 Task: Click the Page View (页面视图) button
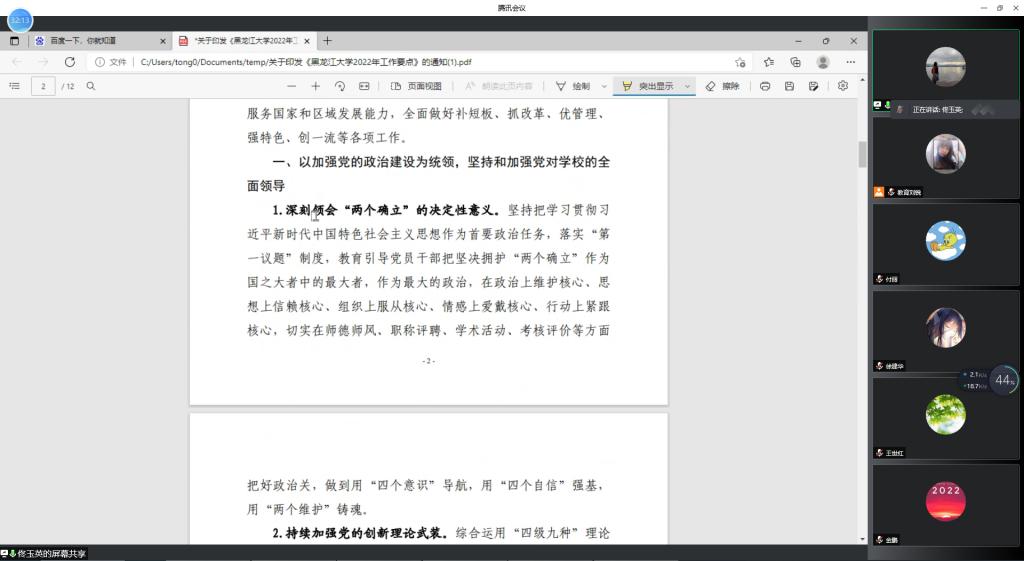[416, 86]
